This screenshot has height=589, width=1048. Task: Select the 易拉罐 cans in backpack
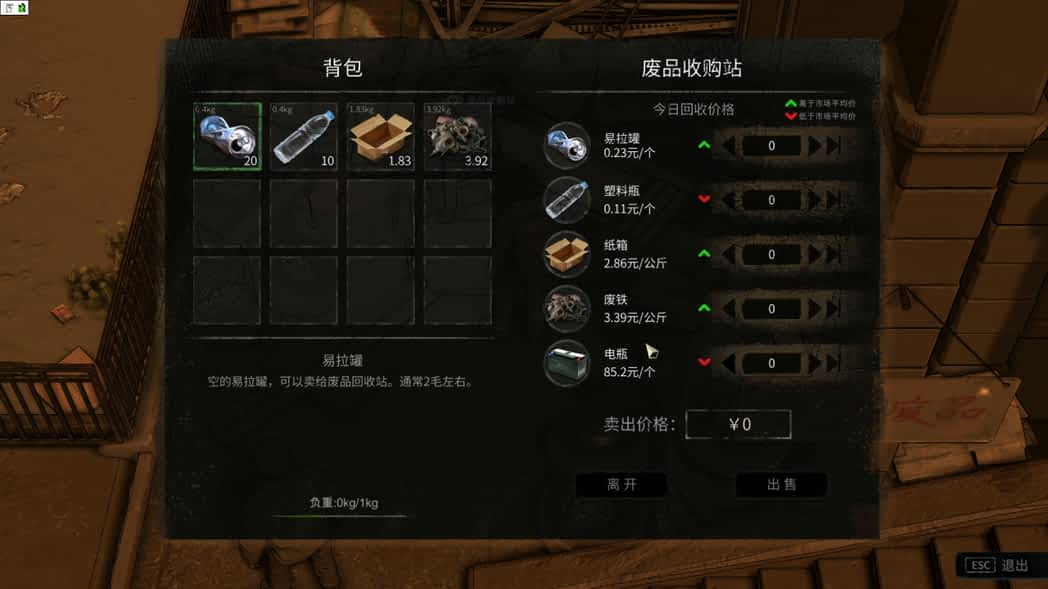pos(227,136)
